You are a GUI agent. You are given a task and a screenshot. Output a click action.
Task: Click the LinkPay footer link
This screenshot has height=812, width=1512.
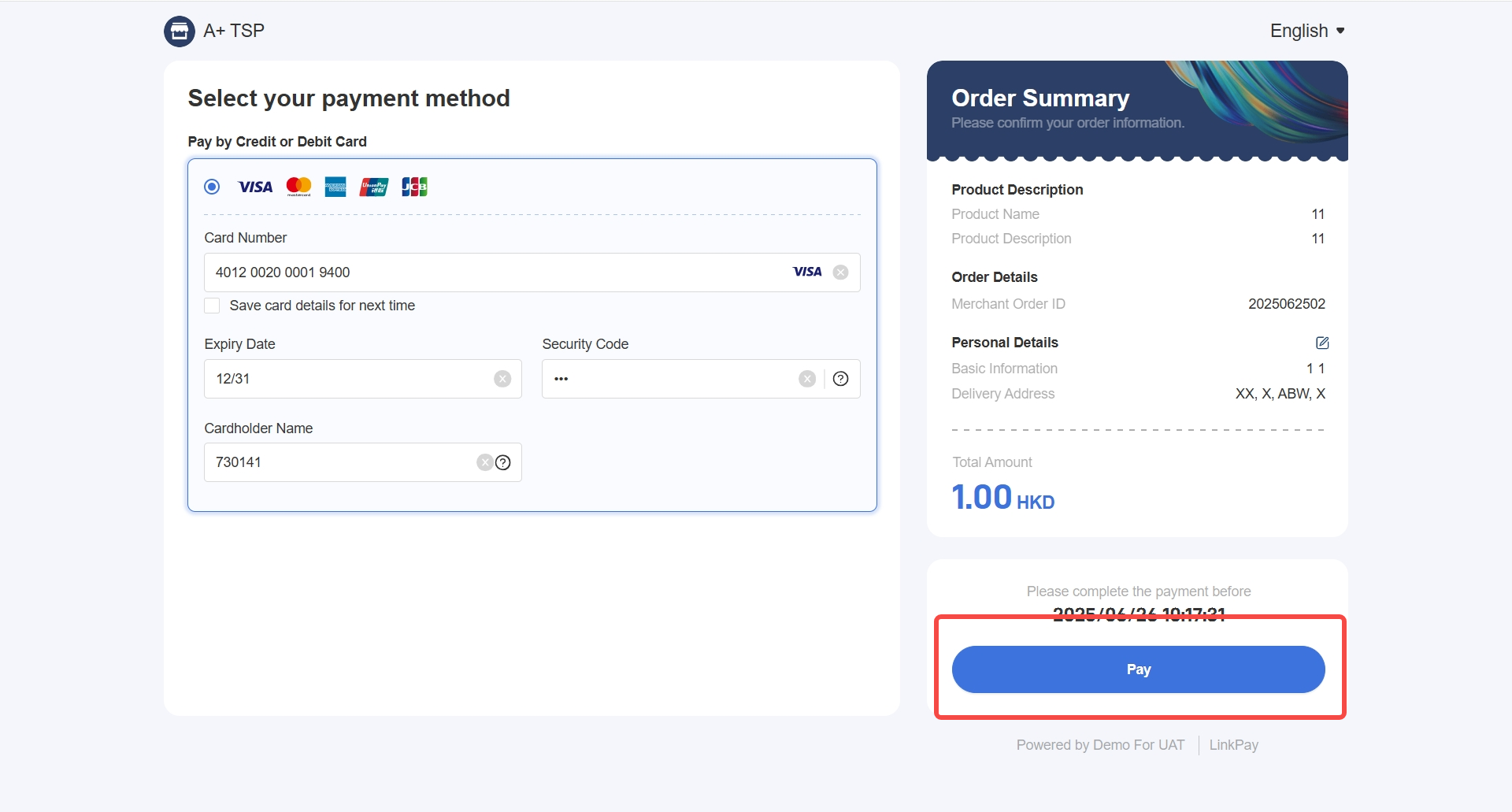pos(1233,745)
